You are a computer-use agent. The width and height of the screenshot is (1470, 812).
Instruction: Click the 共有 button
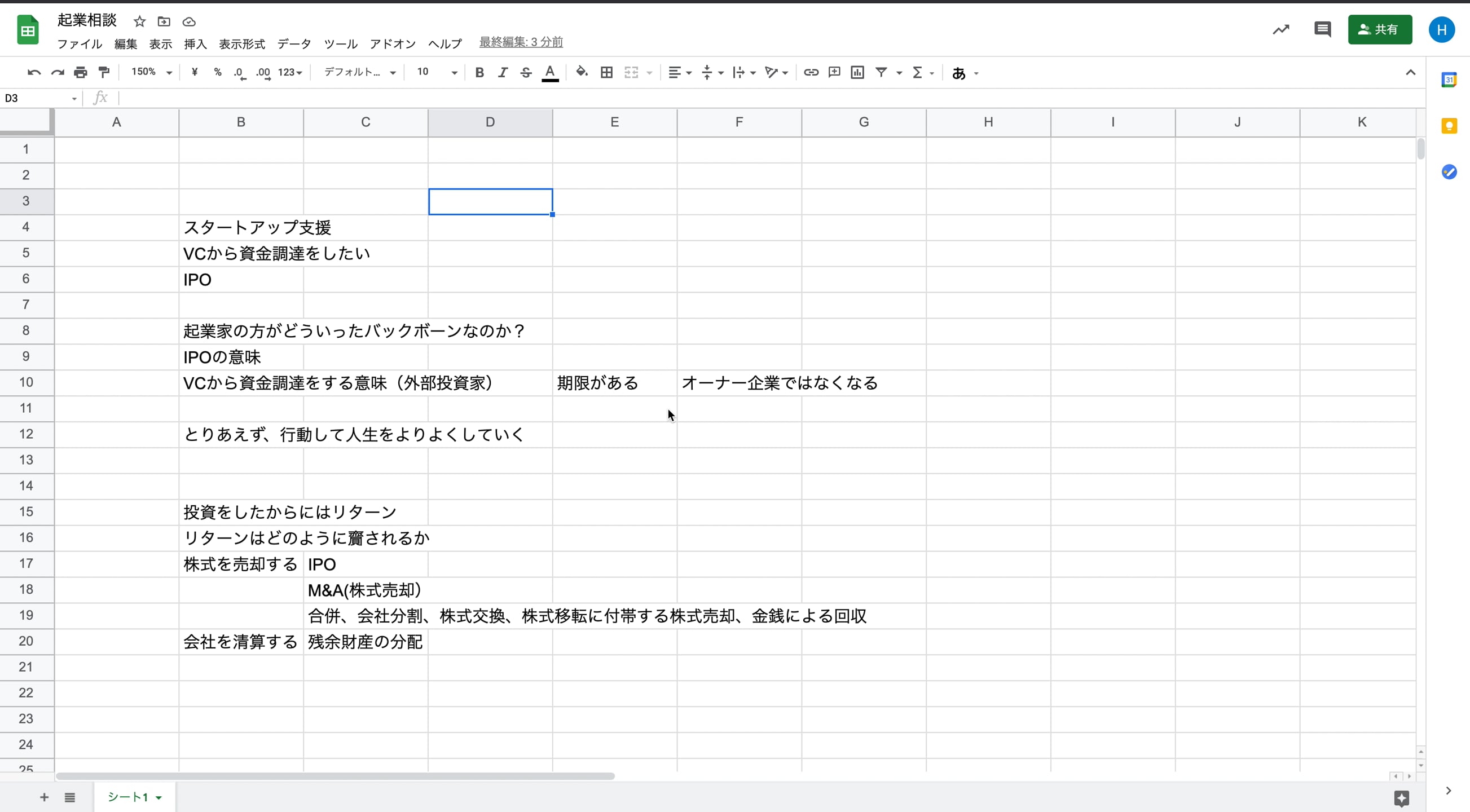1380,30
